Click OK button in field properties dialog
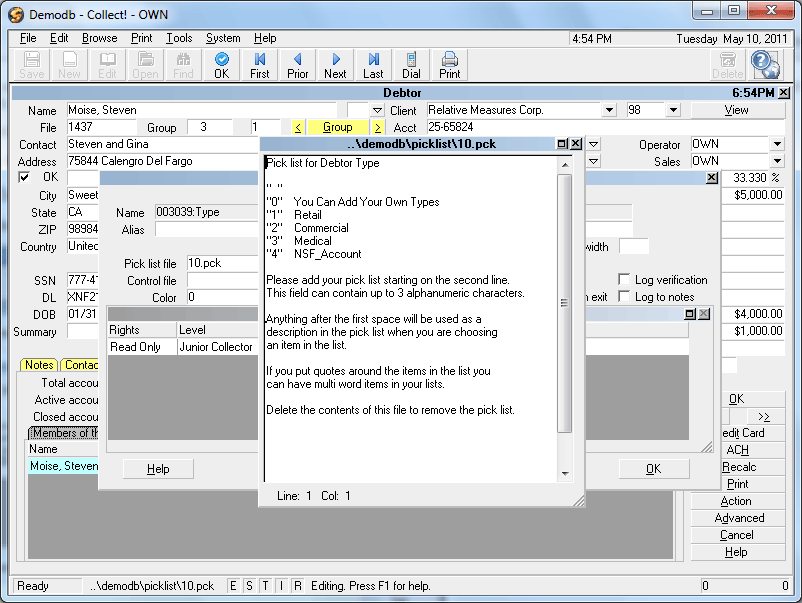The width and height of the screenshot is (802, 603). [x=653, y=469]
